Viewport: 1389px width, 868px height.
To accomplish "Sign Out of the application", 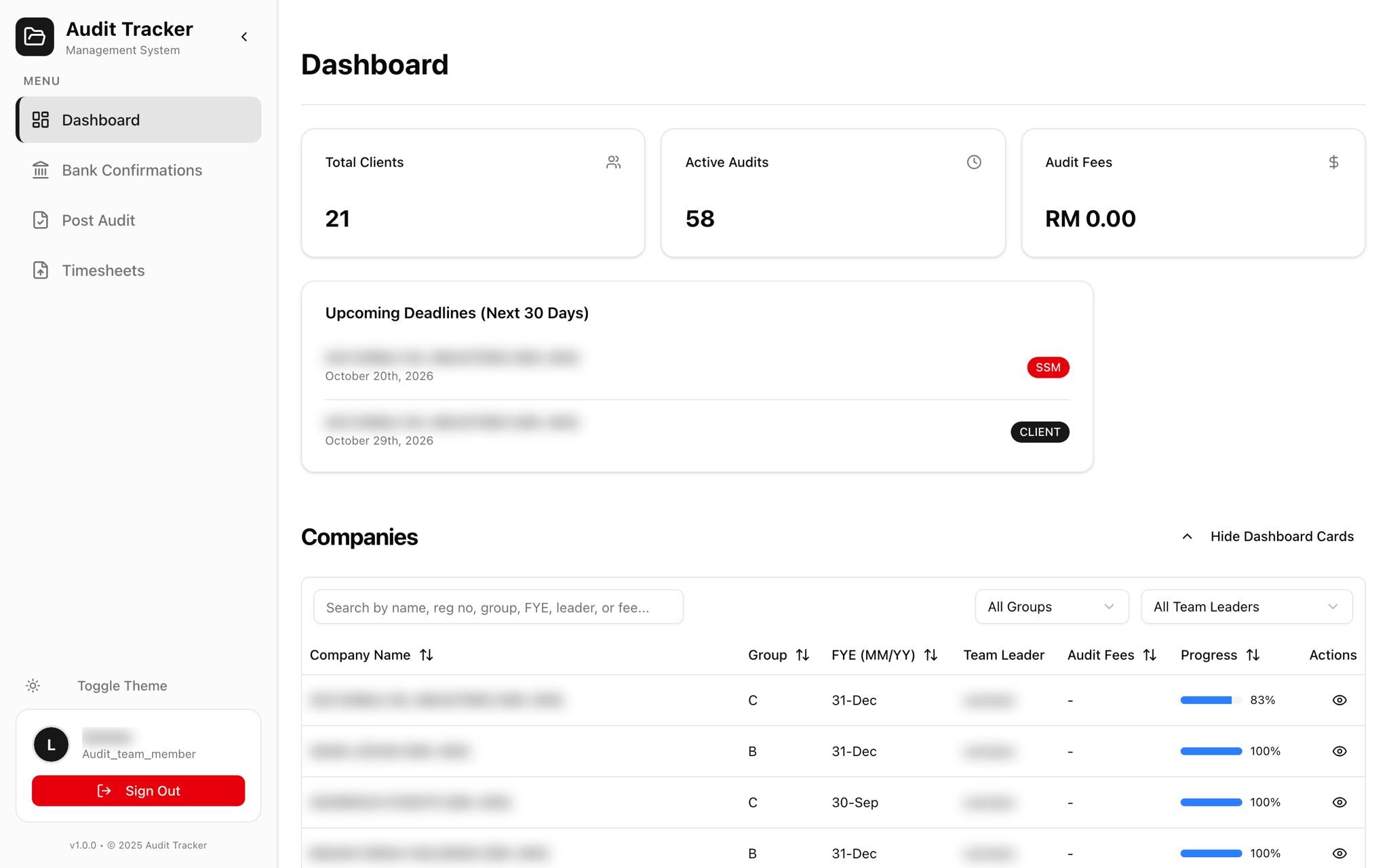I will pos(138,791).
